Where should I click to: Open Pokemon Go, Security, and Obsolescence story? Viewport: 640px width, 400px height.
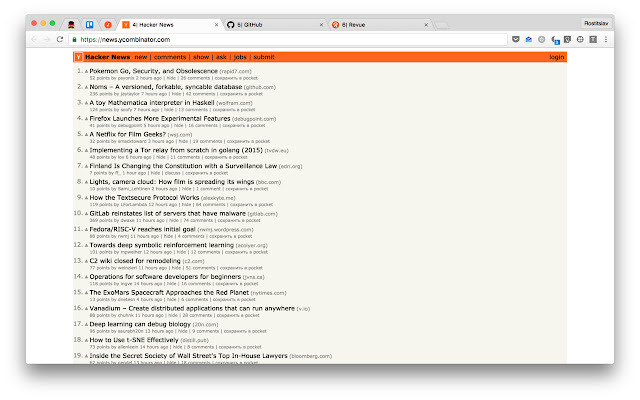click(153, 71)
